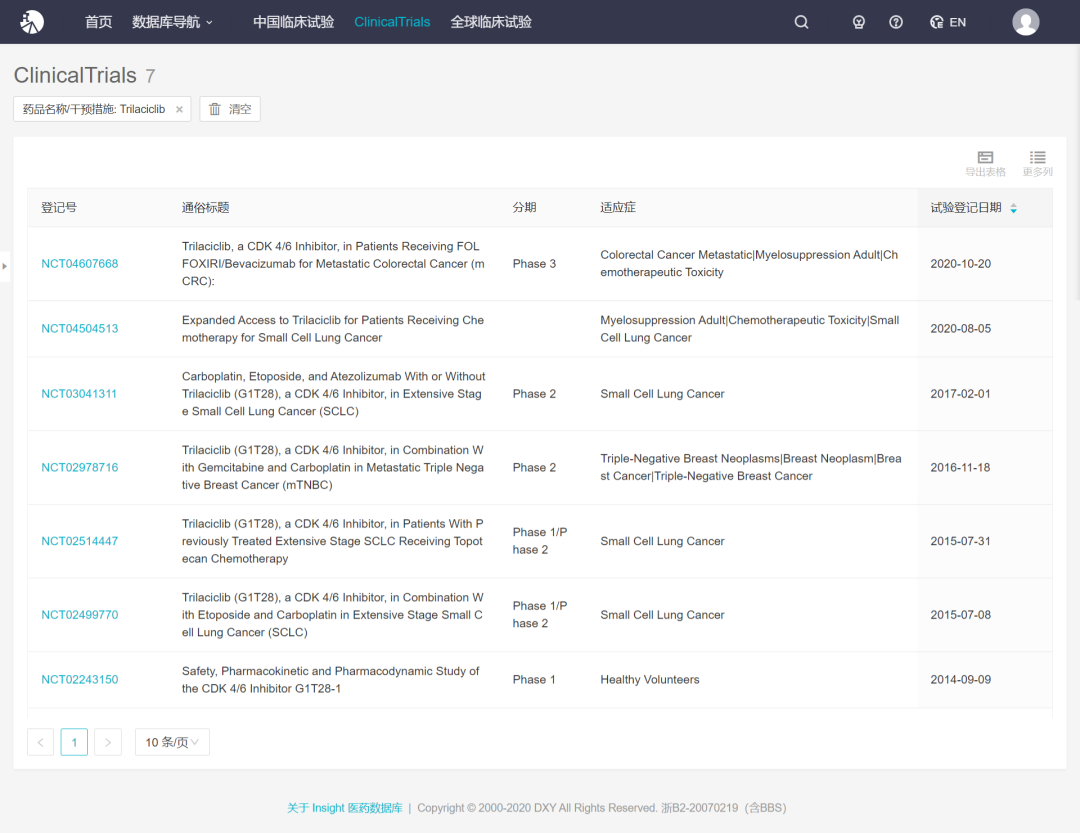The width and height of the screenshot is (1080, 833).
Task: Click the Insight logo in the navbar
Action: (x=32, y=22)
